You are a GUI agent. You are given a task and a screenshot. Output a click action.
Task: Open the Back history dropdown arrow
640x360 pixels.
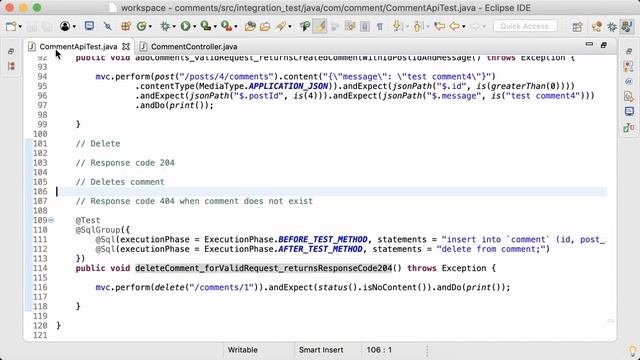[464, 27]
